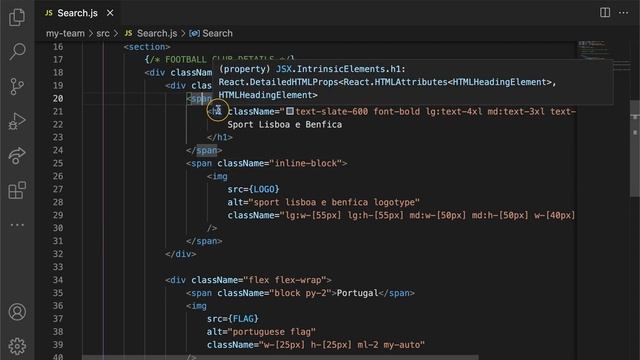Open the Run and Debug view

[17, 121]
